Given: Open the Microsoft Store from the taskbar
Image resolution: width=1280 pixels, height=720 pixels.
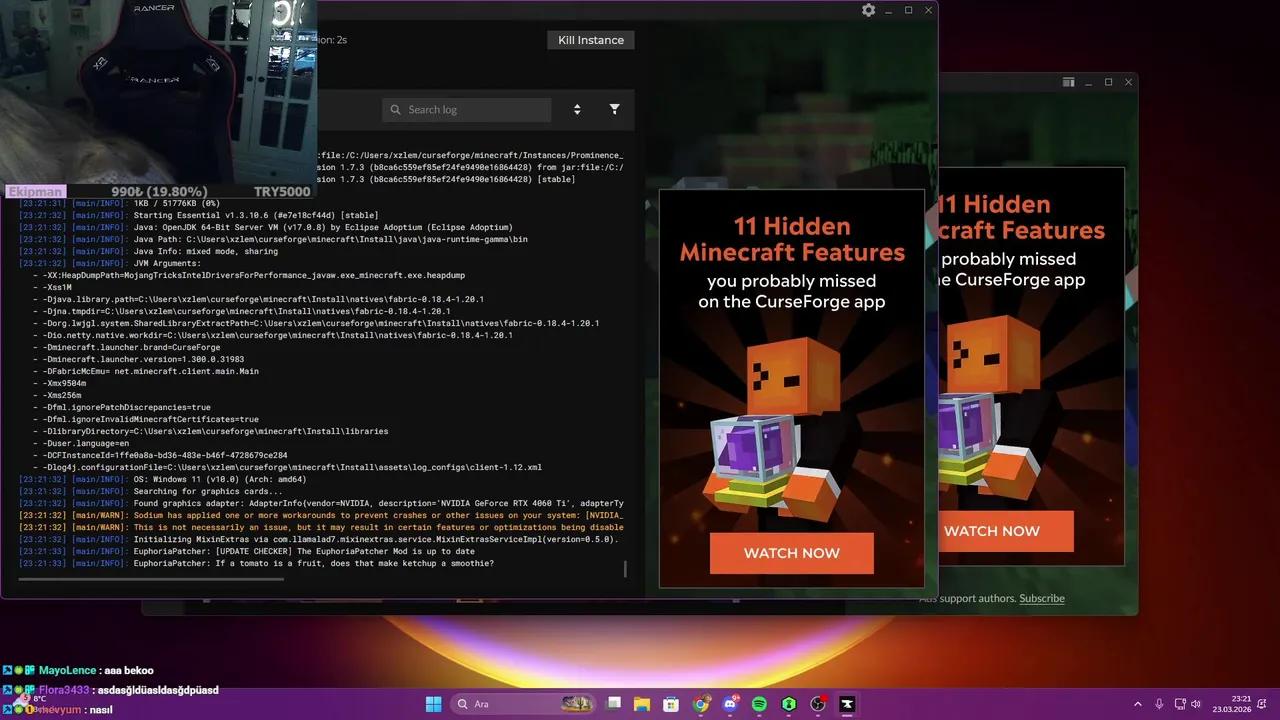Looking at the screenshot, I should click(672, 704).
